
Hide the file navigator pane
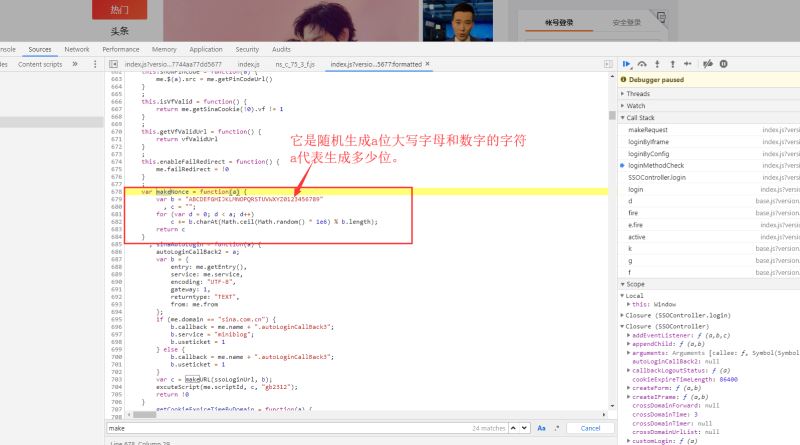pos(113,64)
